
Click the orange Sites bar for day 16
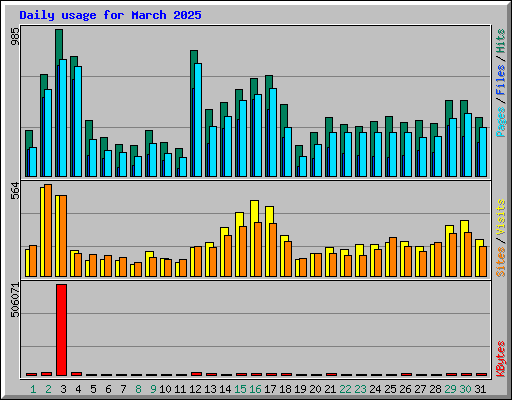(x=258, y=249)
